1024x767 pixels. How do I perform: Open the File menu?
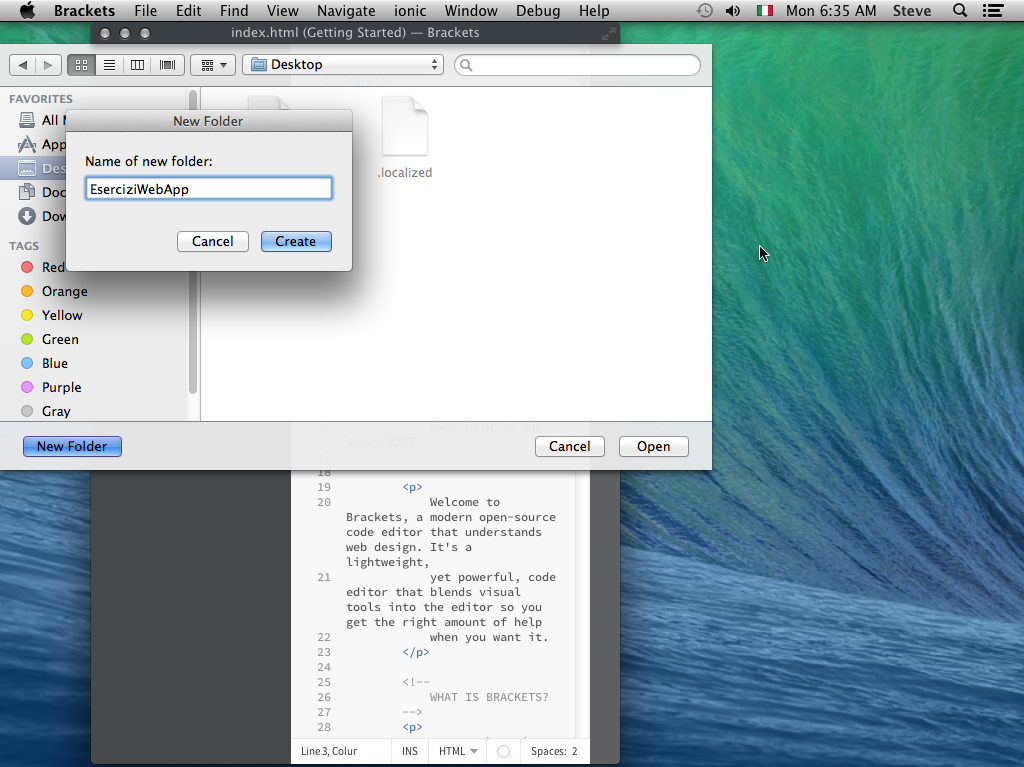pos(146,10)
